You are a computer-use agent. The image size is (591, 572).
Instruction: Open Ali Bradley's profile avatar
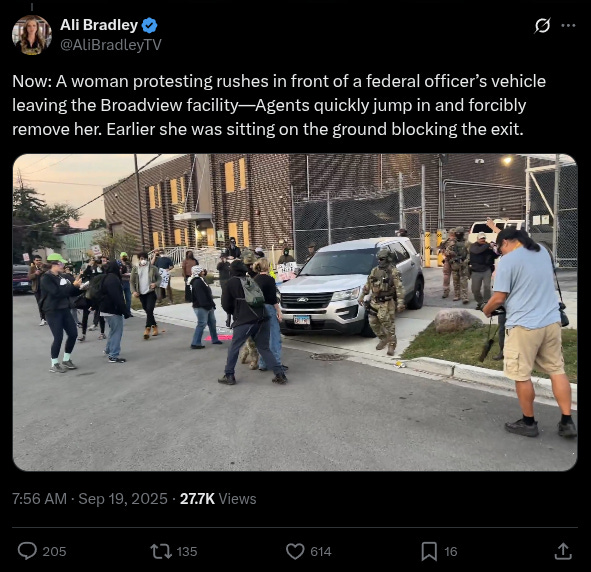tap(32, 35)
